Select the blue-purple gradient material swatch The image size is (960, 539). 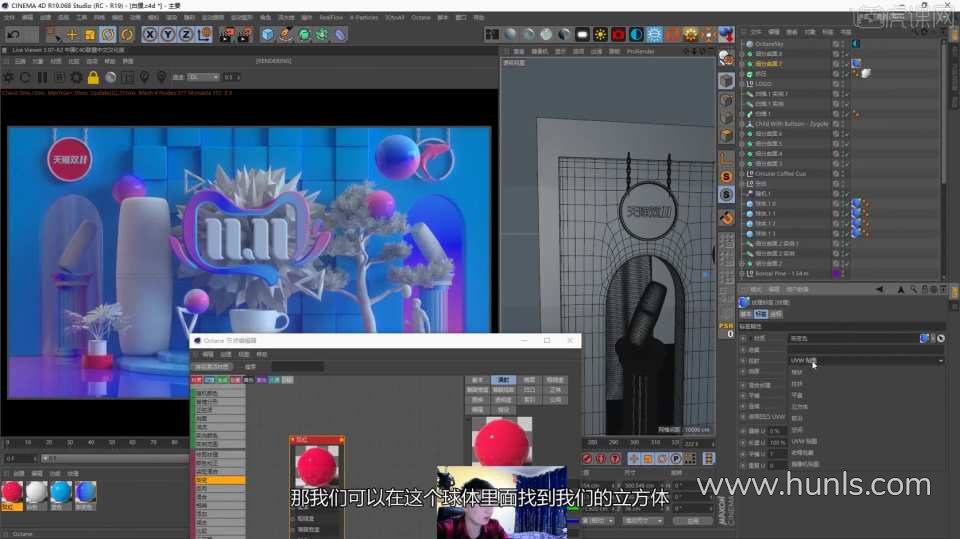pyautogui.click(x=85, y=492)
